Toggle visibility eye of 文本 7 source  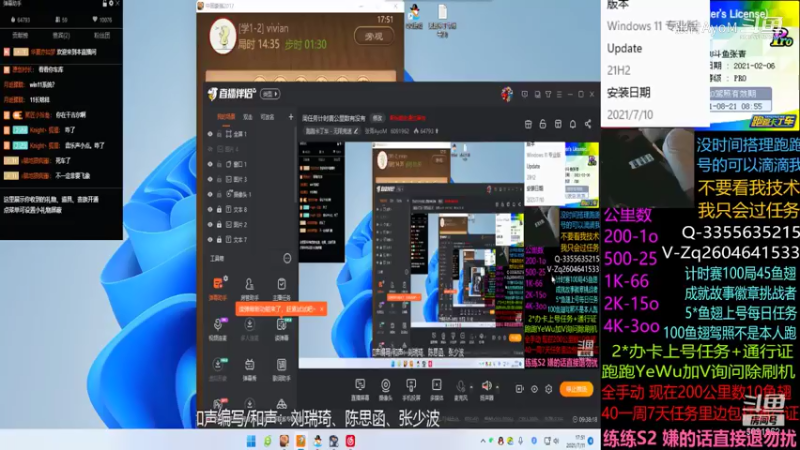pyautogui.click(x=210, y=239)
